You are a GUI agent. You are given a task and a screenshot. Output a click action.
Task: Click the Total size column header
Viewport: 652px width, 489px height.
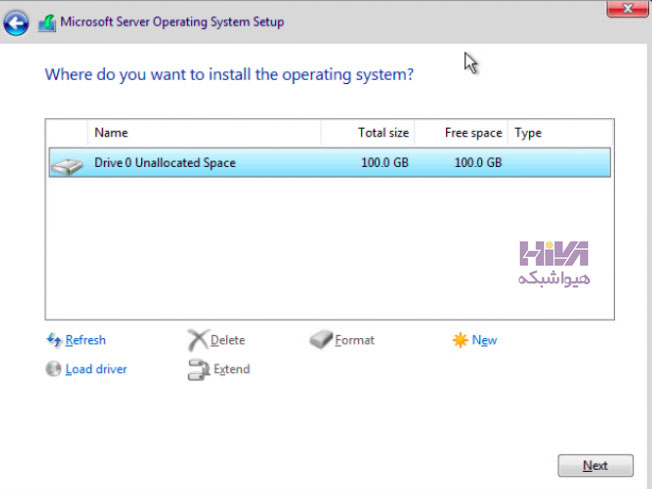368,133
